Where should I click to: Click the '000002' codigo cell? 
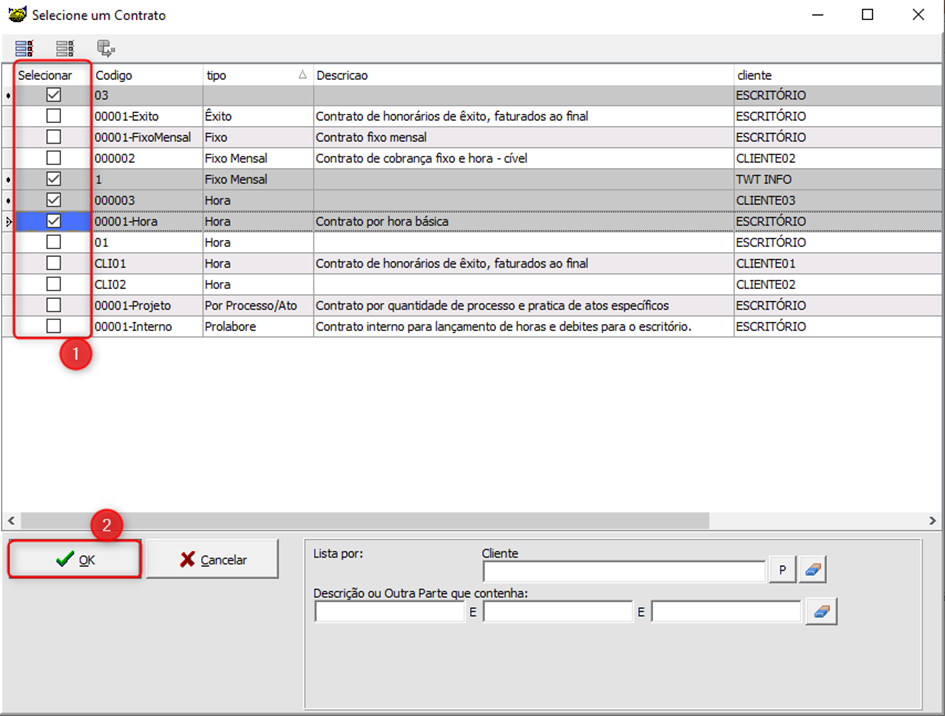[x=148, y=159]
